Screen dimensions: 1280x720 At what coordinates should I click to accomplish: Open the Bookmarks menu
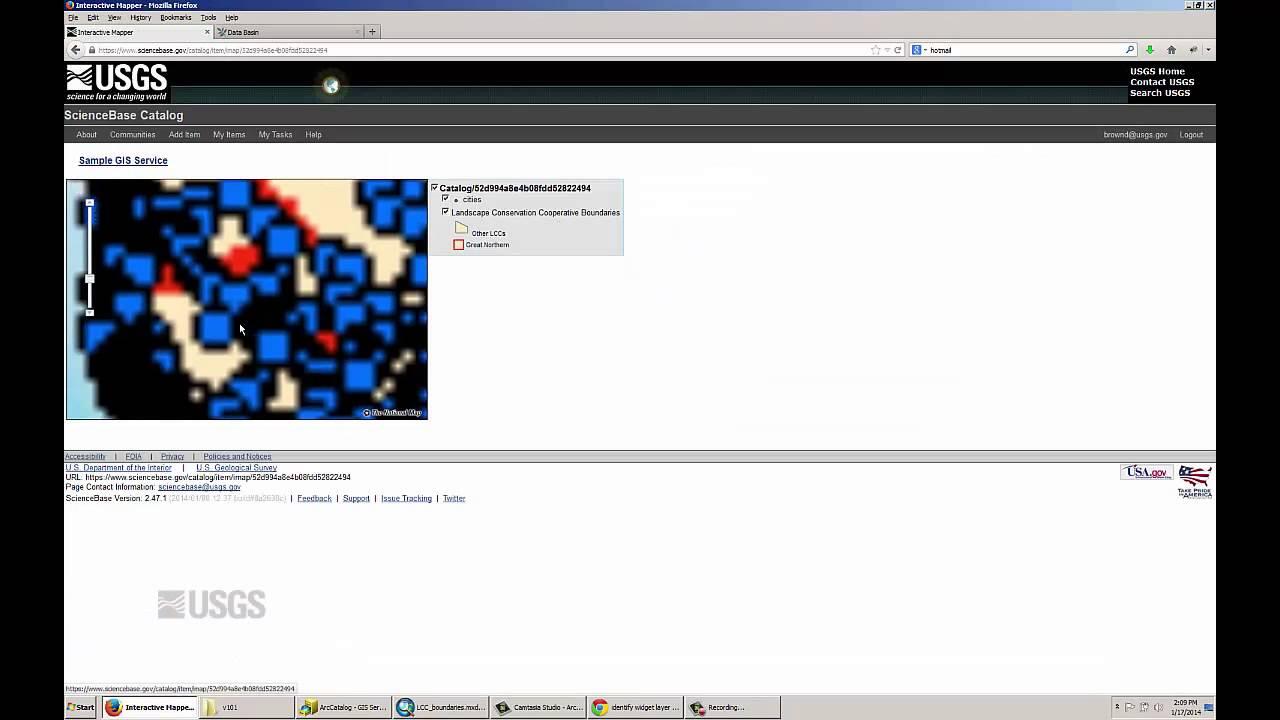176,18
